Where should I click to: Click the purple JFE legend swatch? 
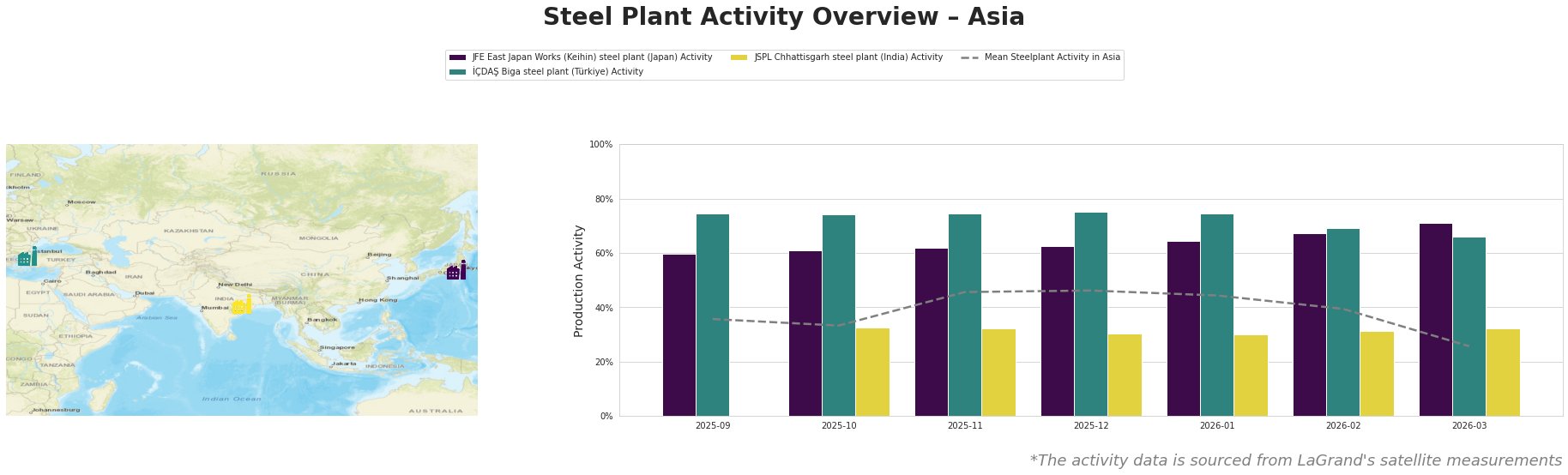click(457, 57)
